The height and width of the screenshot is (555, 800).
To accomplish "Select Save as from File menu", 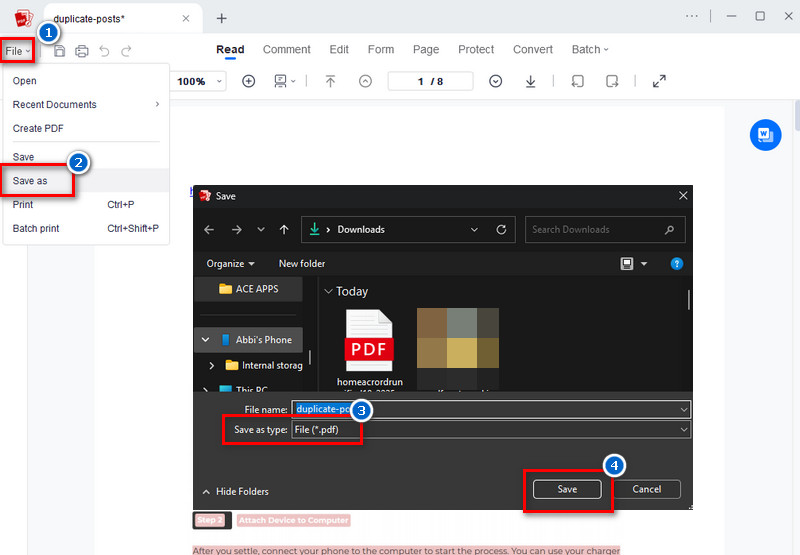I will coord(30,181).
